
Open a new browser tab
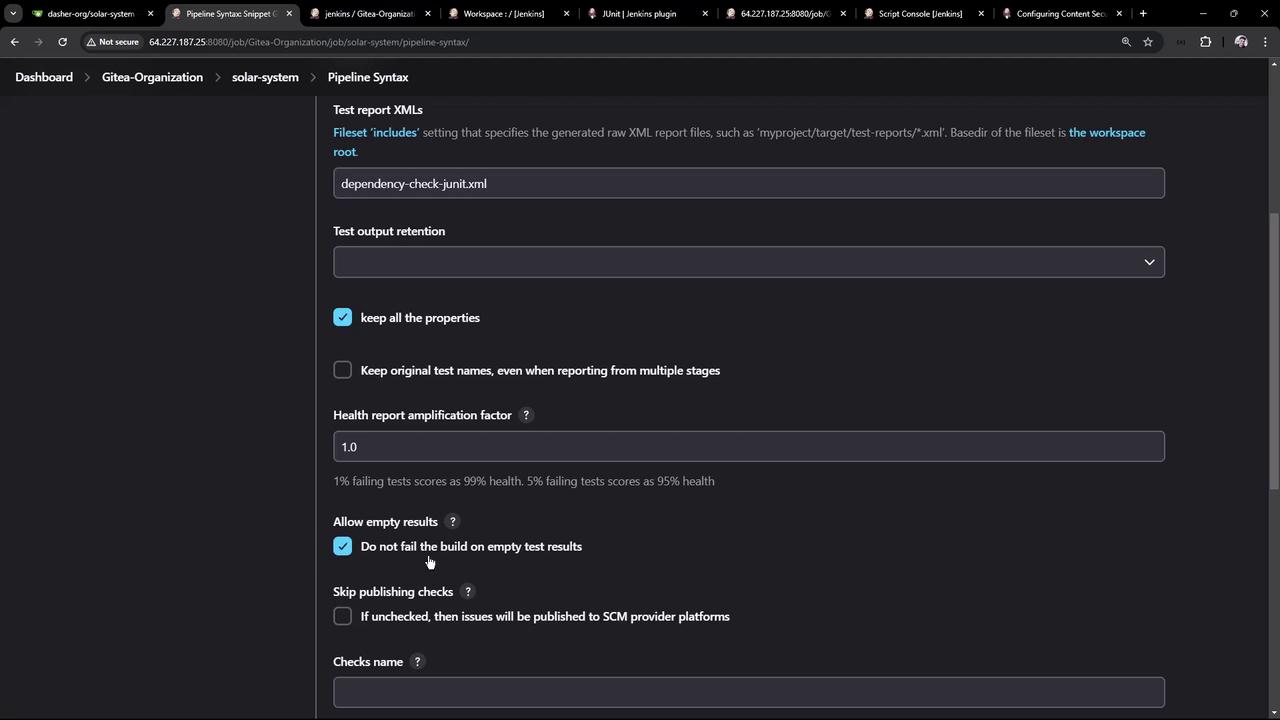[x=1143, y=14]
